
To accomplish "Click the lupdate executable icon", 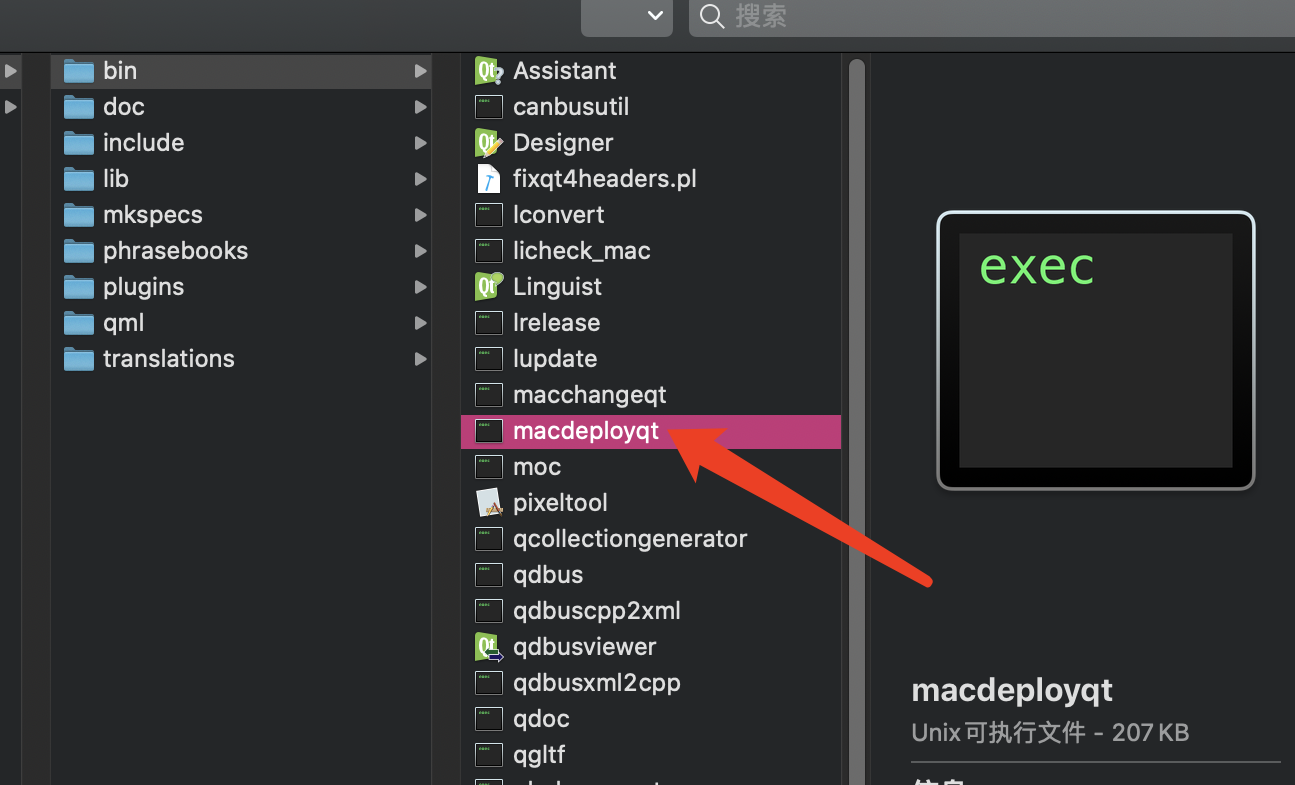I will 488,359.
